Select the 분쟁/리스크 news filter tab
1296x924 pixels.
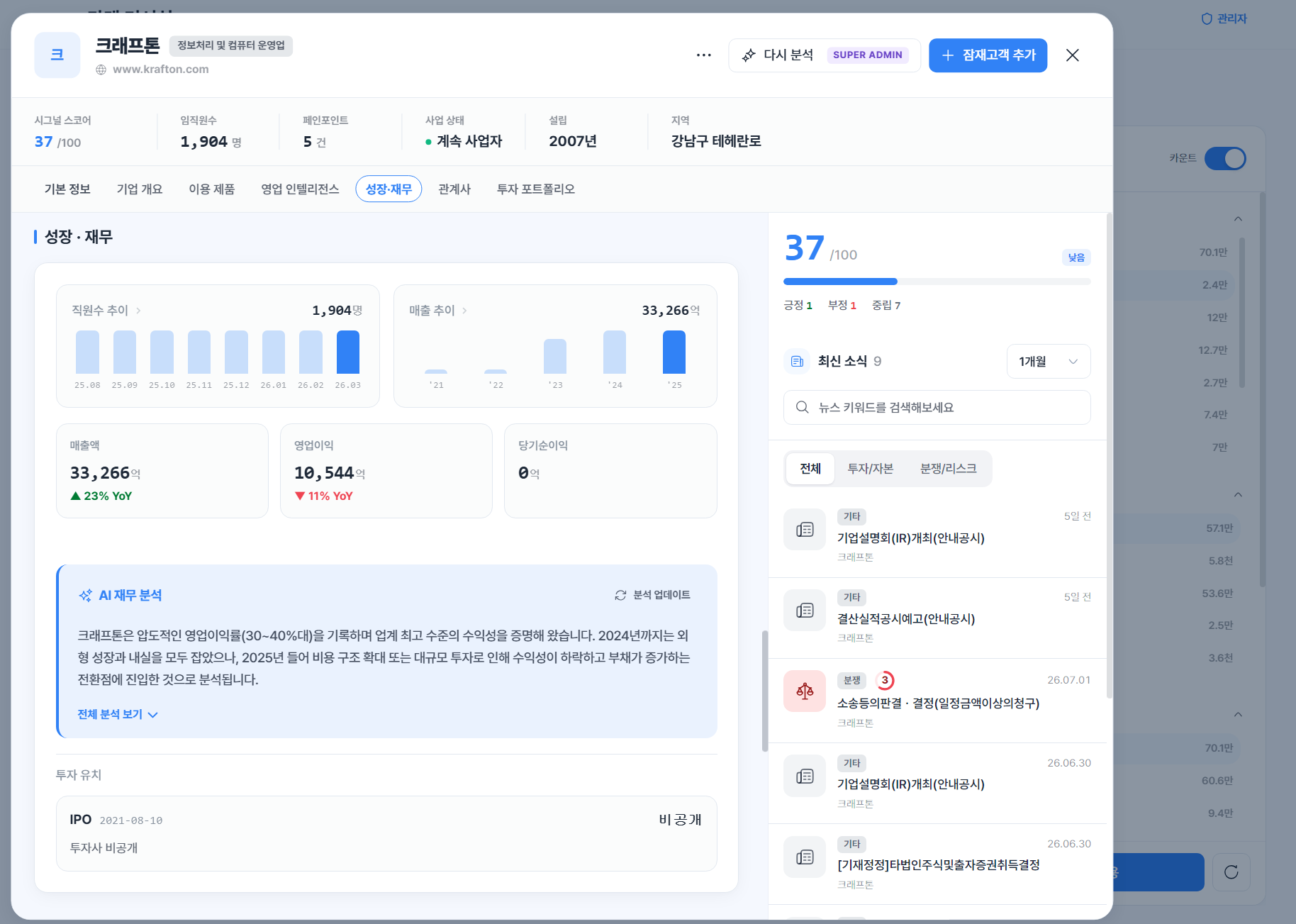[x=949, y=469]
